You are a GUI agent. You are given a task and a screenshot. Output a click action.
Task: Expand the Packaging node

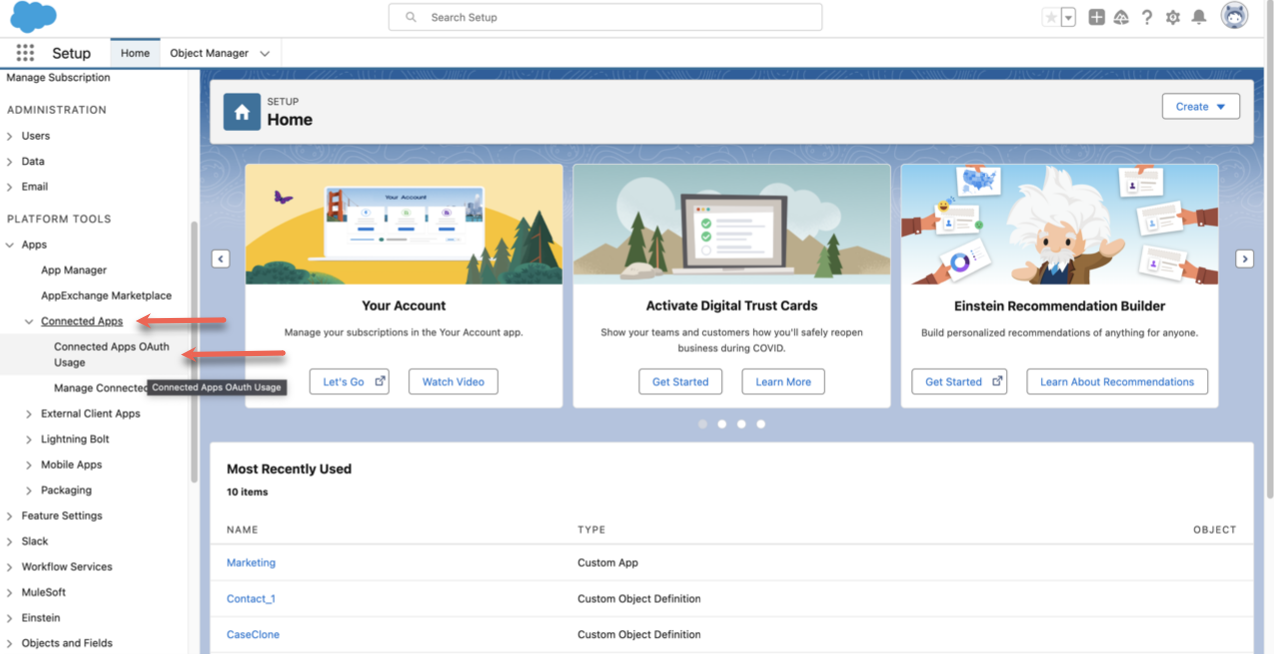29,491
